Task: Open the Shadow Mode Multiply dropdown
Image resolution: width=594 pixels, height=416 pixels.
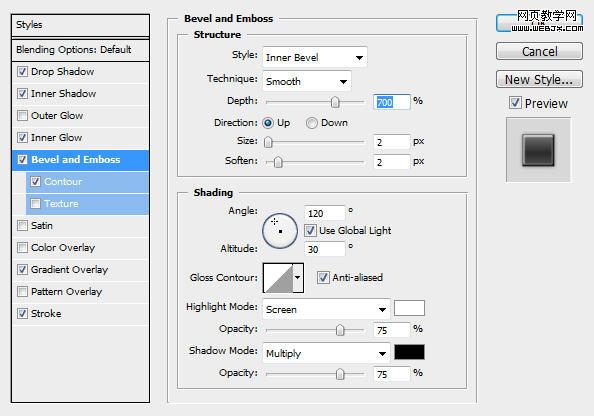Action: [x=326, y=353]
